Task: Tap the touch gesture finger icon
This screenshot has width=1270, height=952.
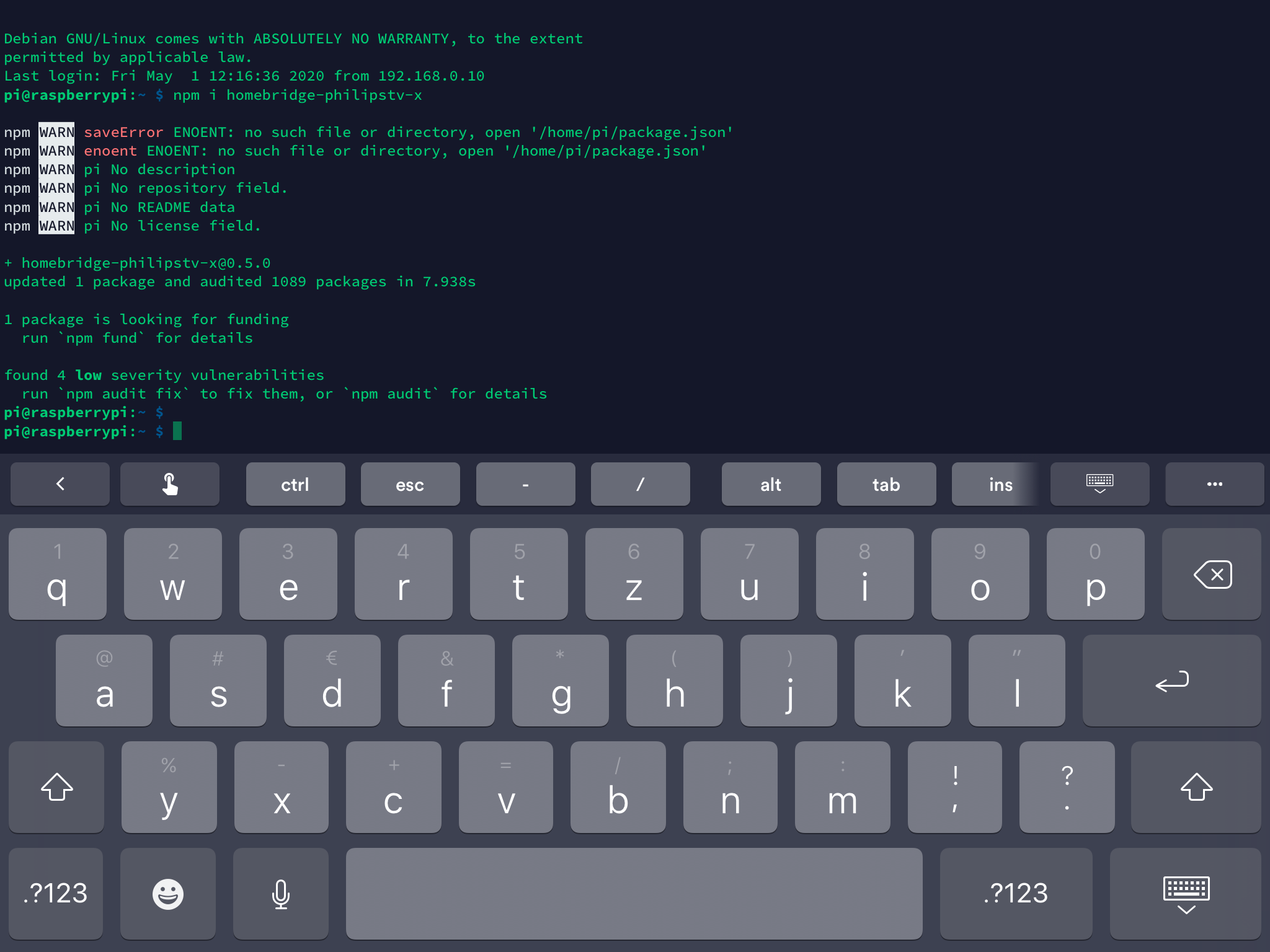Action: coord(169,484)
